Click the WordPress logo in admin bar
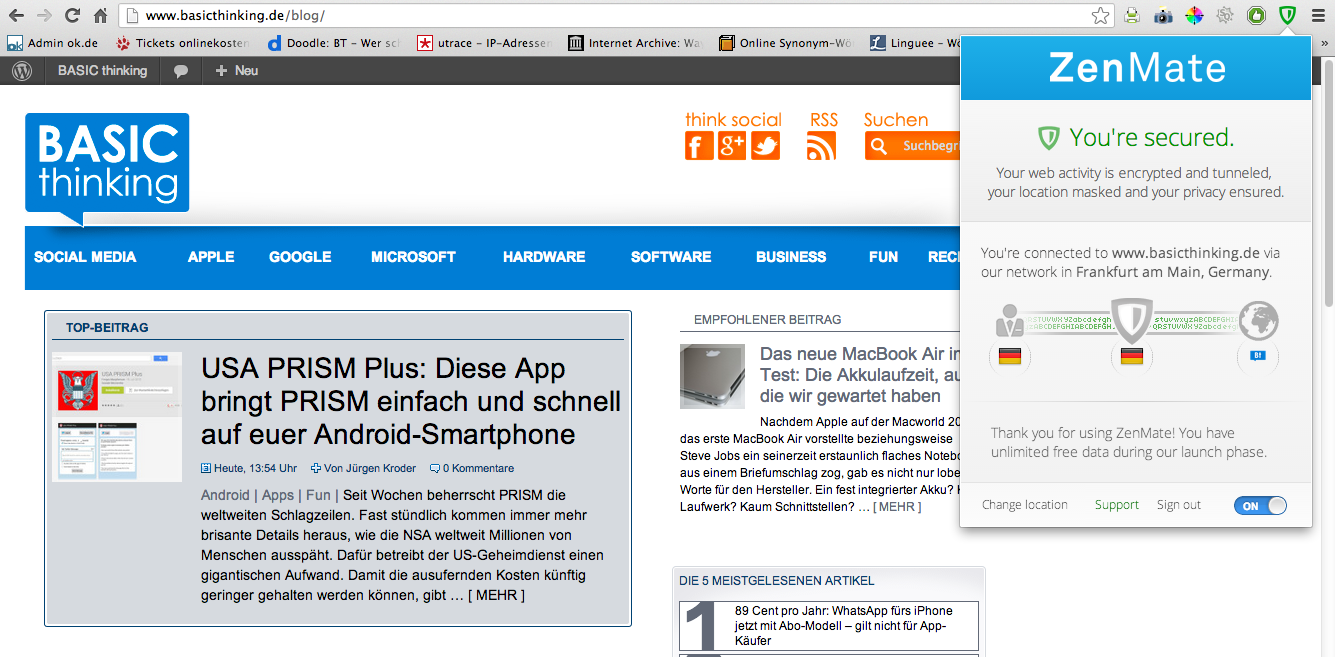The image size is (1335, 657). (22, 71)
